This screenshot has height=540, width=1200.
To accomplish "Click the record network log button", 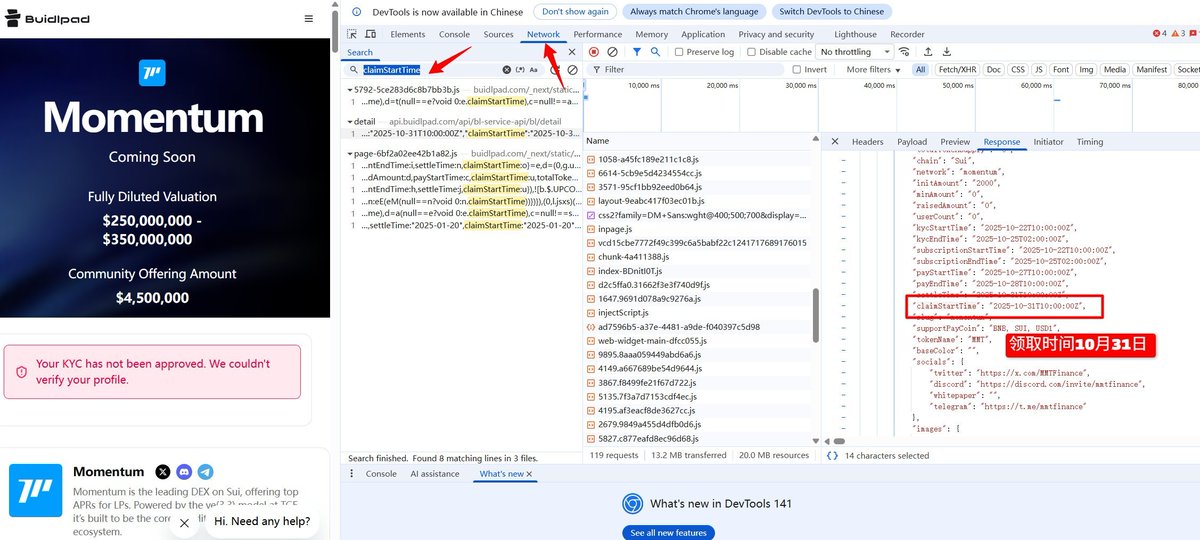I will click(594, 52).
